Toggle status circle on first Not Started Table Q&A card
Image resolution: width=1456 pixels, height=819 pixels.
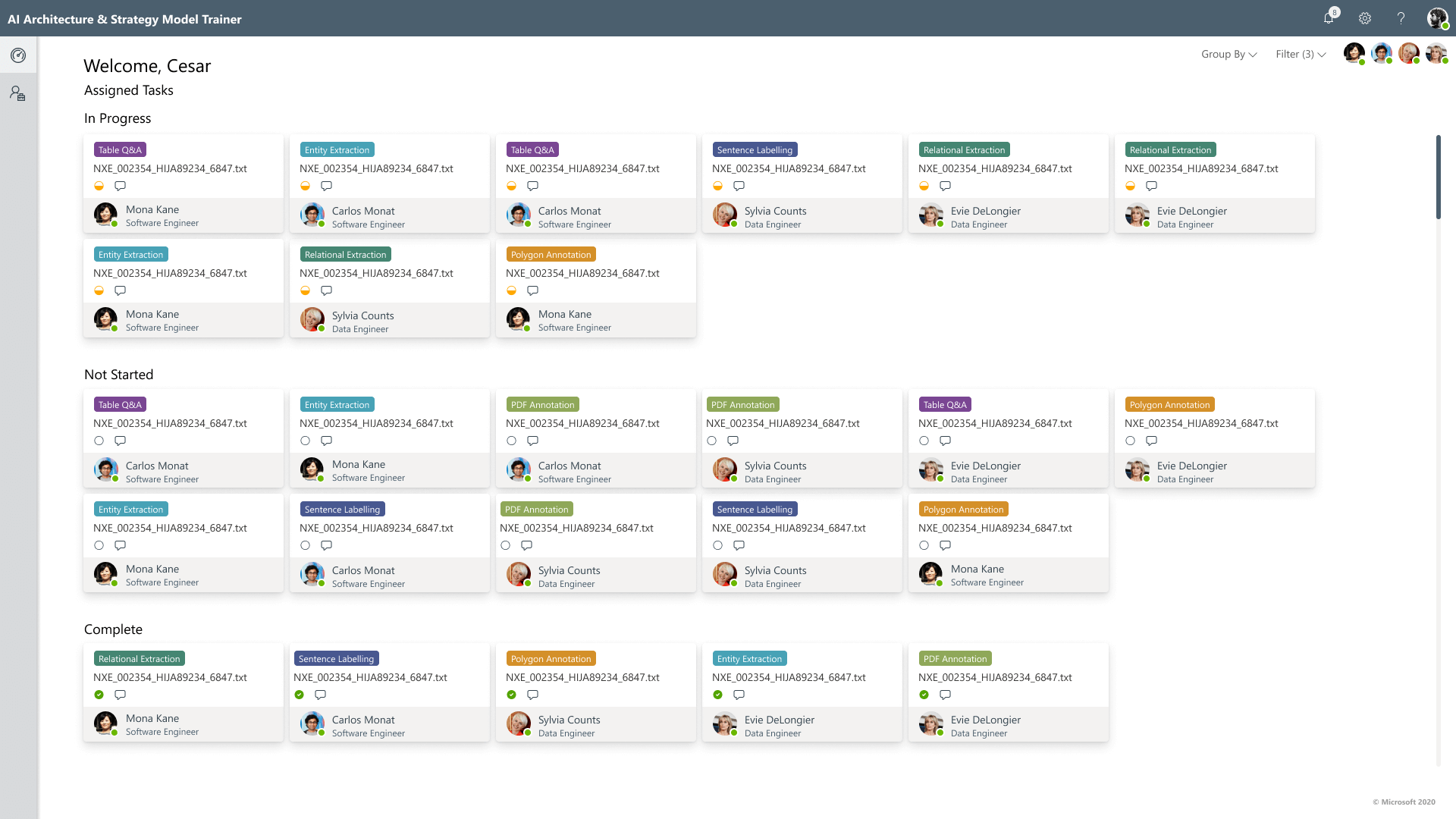(99, 441)
